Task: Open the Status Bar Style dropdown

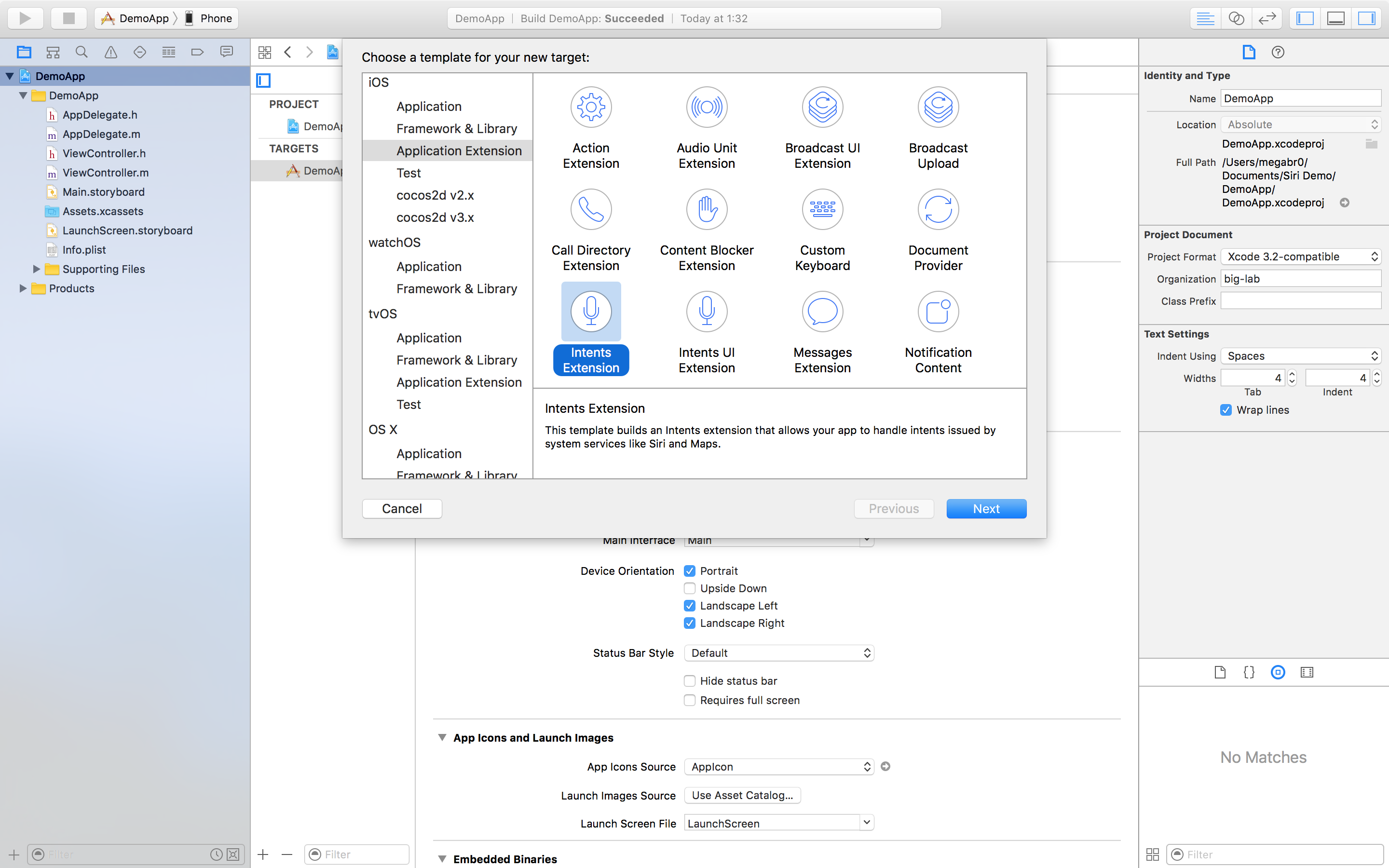Action: 779,653
